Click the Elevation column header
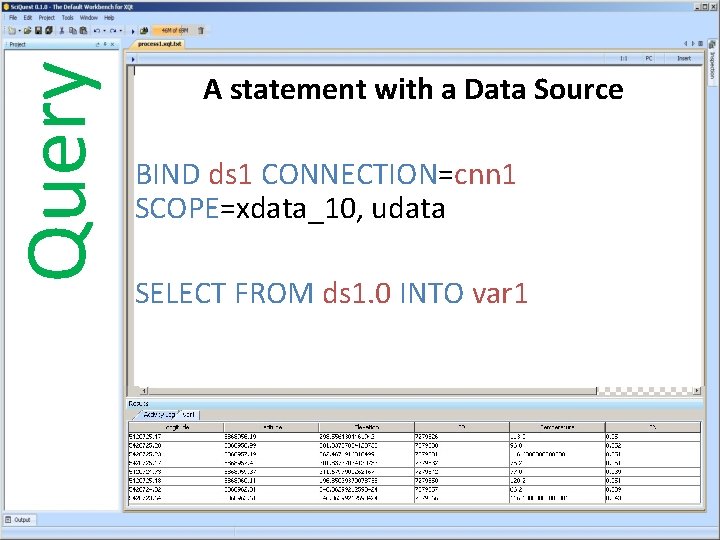 click(x=366, y=427)
